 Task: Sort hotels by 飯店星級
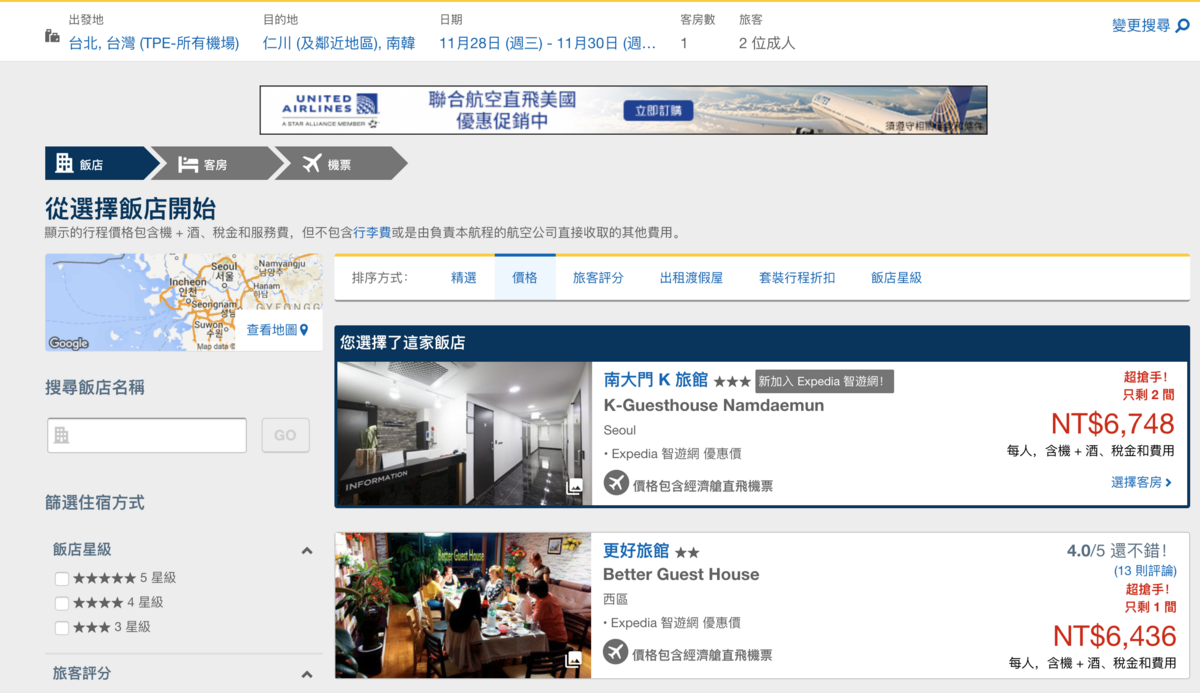pos(896,278)
